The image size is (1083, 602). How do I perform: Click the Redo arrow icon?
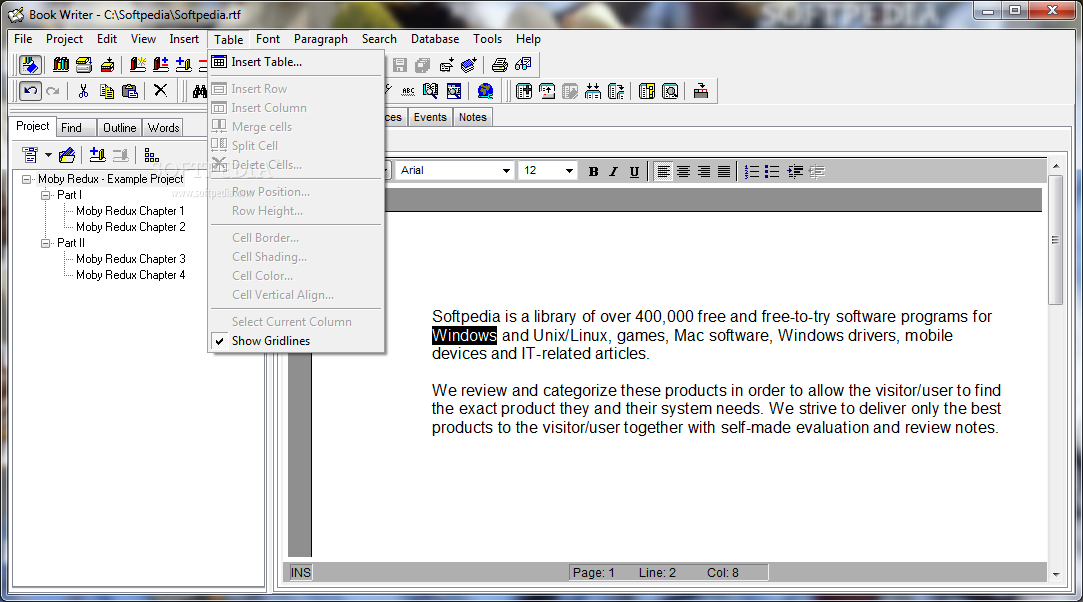(53, 91)
